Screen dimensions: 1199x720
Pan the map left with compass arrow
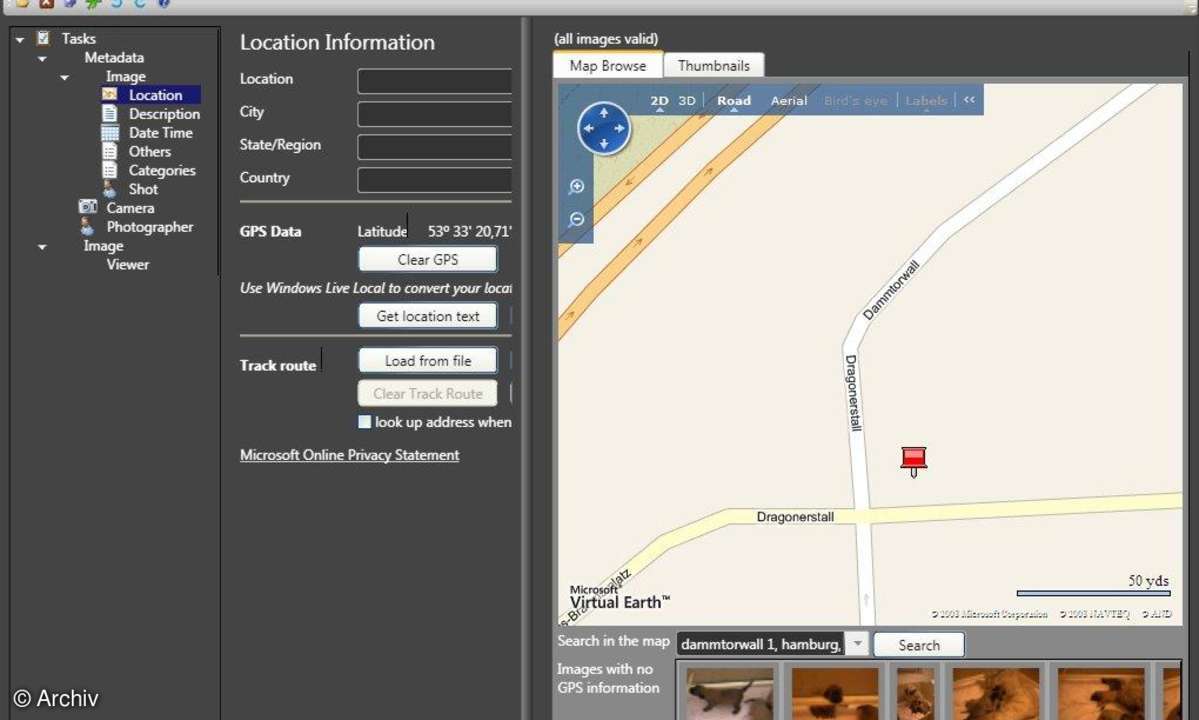coord(588,128)
